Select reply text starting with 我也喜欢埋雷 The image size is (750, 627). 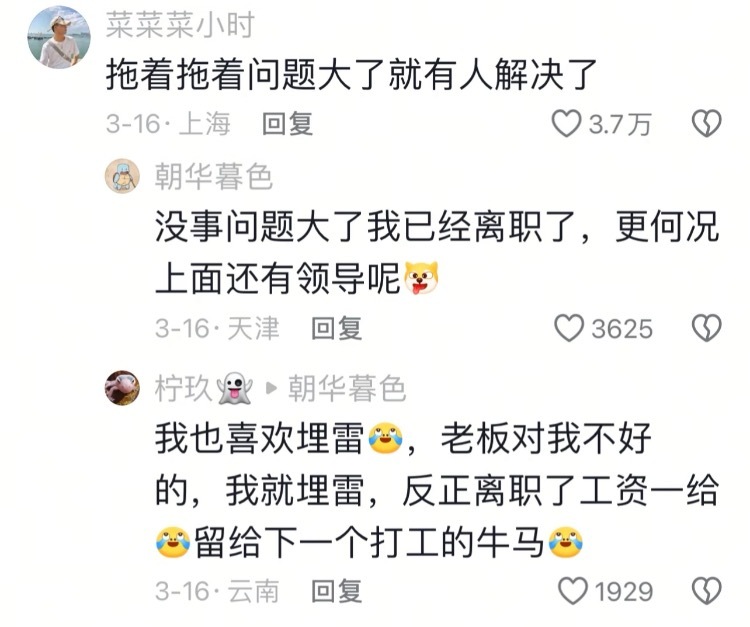pyautogui.click(x=437, y=490)
